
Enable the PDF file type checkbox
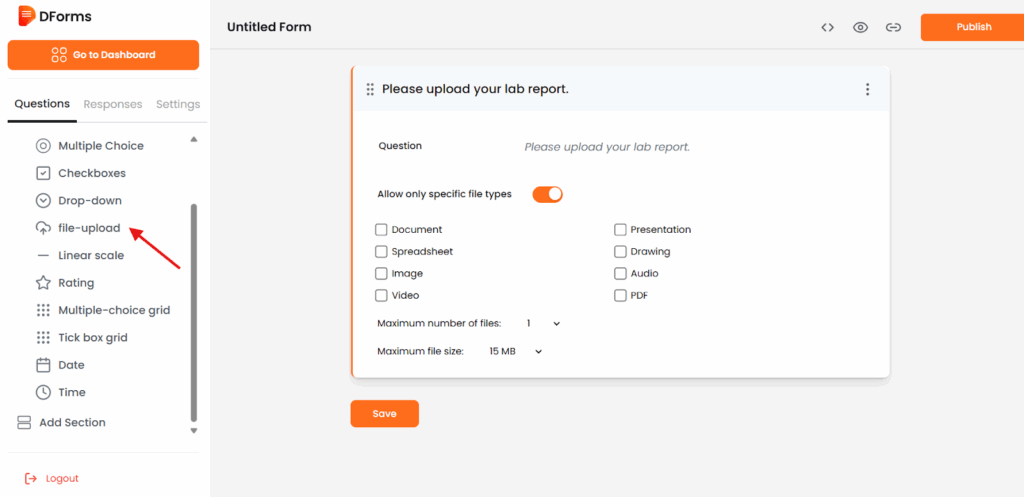[620, 296]
